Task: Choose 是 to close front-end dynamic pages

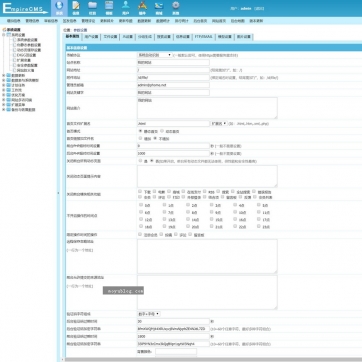Action: [140, 161]
